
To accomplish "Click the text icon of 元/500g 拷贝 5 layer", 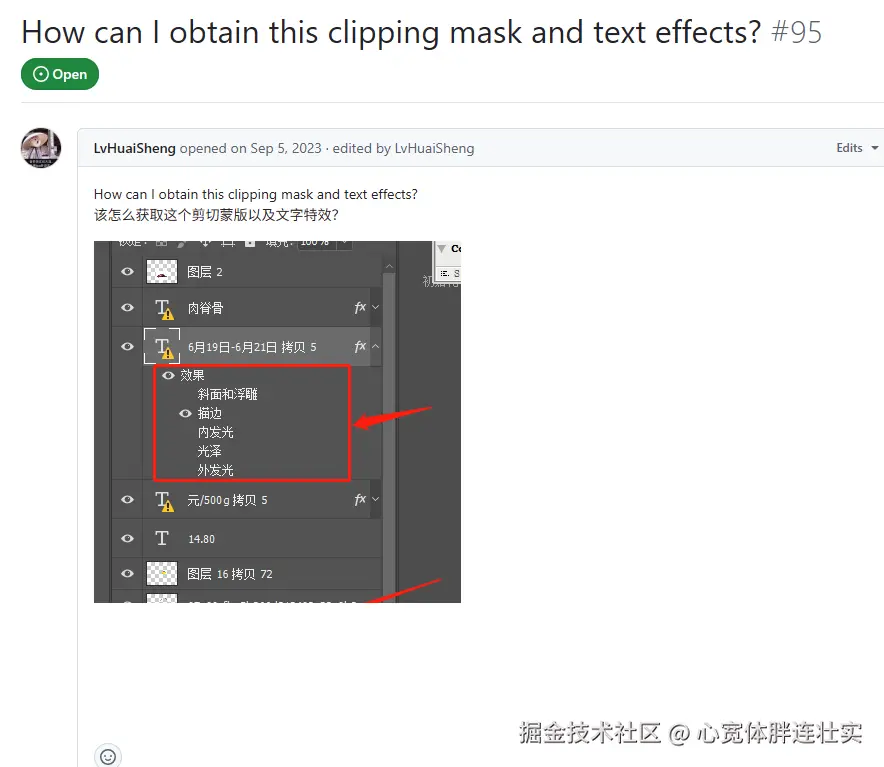I will [164, 501].
